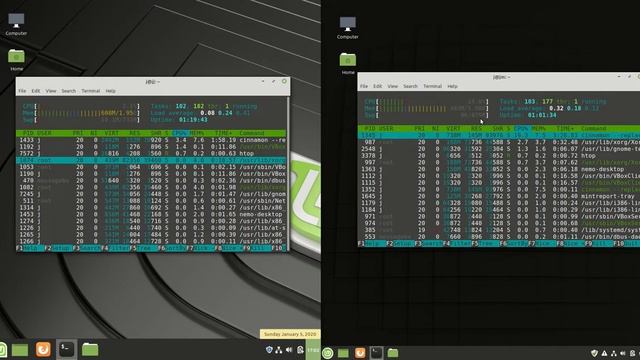Viewport: 640px width, 360px height.
Task: Open View menu in left terminal
Action: 51,91
